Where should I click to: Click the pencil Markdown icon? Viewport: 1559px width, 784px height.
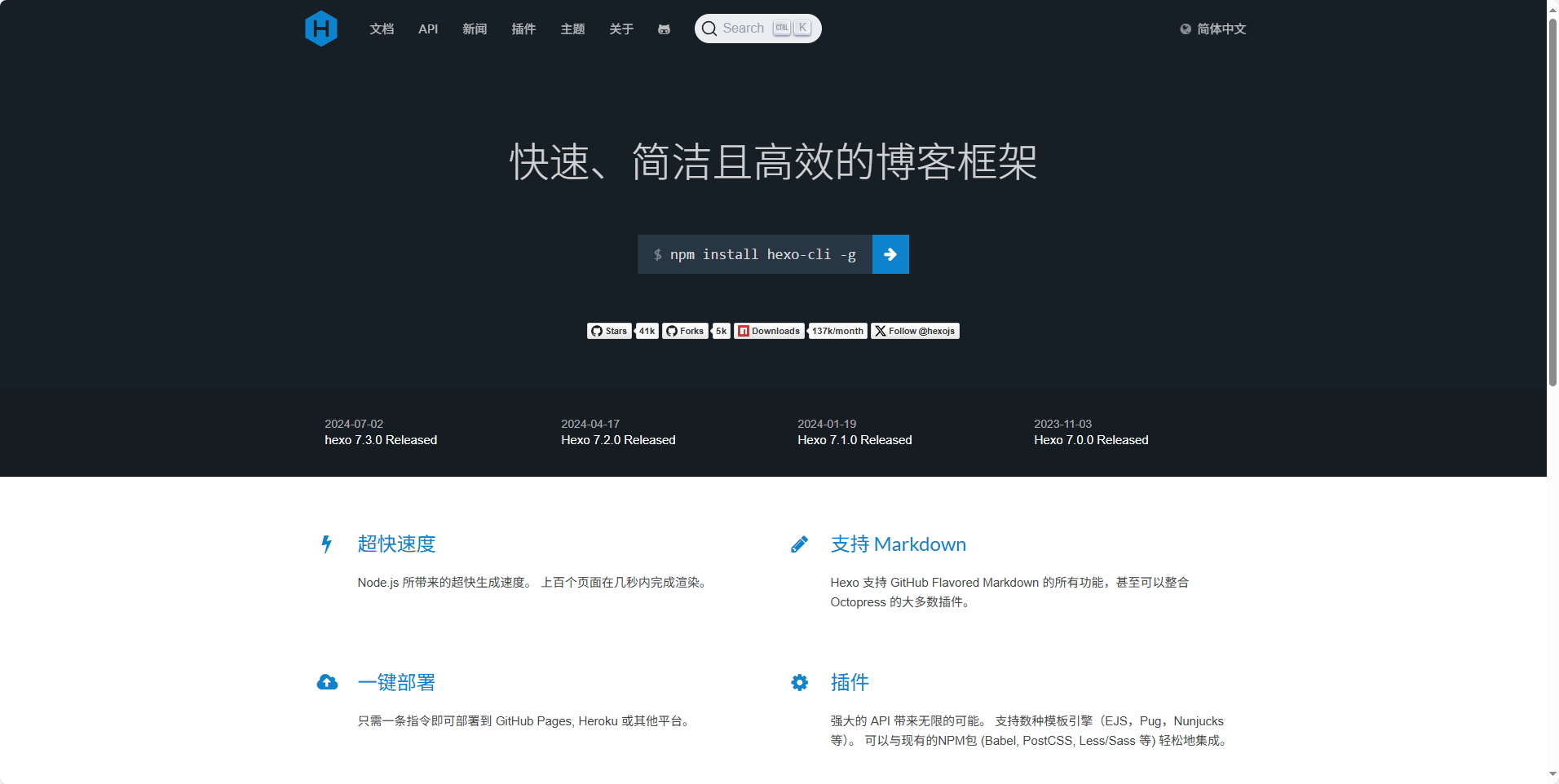[800, 544]
